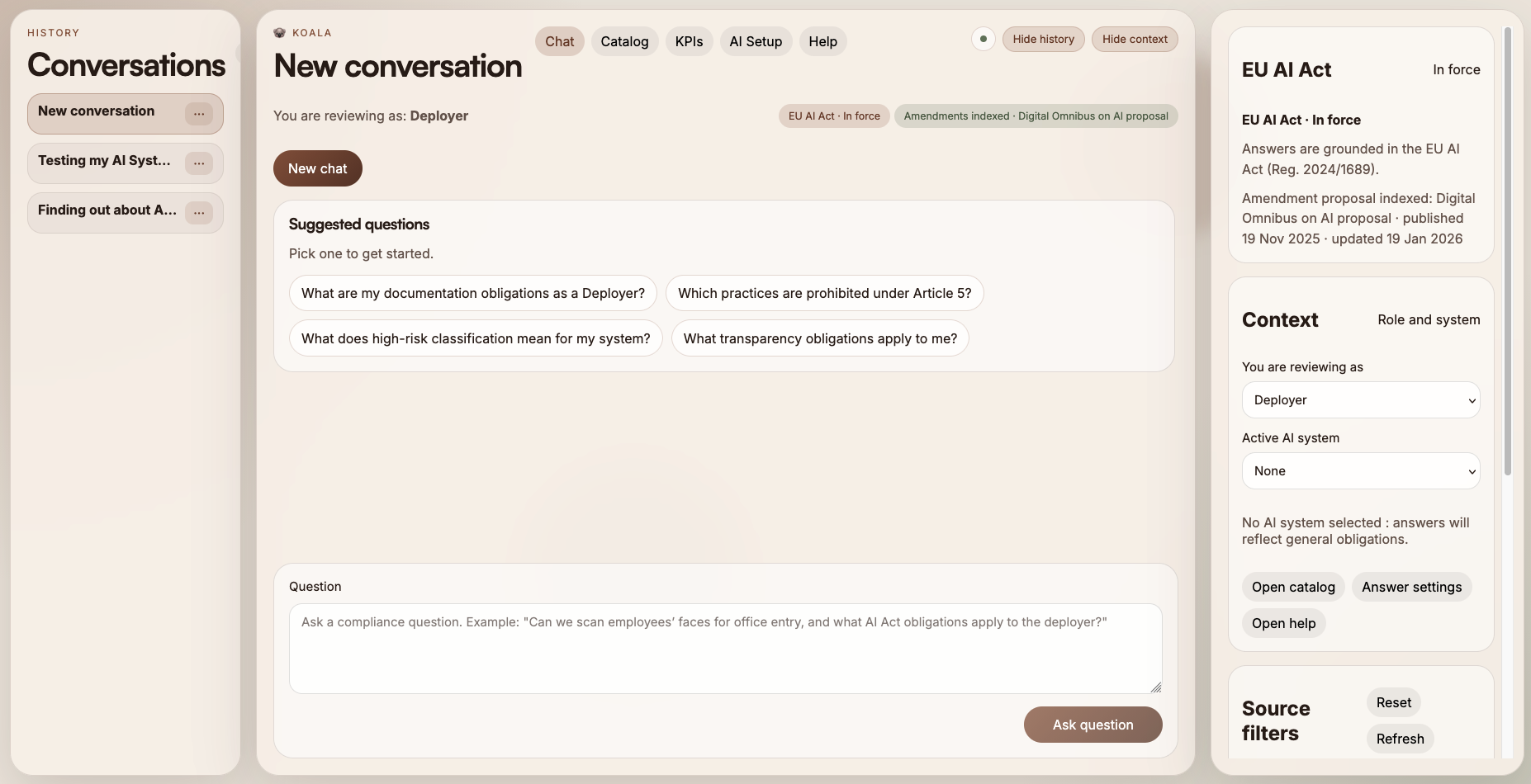Click the Koala logo icon
The image size is (1531, 784).
tap(280, 33)
